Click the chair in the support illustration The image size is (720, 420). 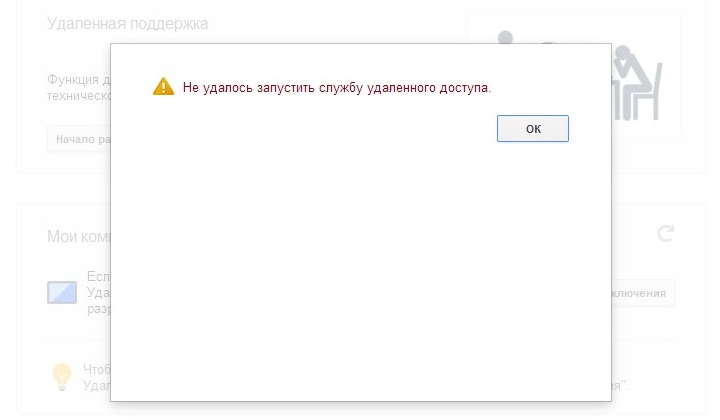point(648,90)
